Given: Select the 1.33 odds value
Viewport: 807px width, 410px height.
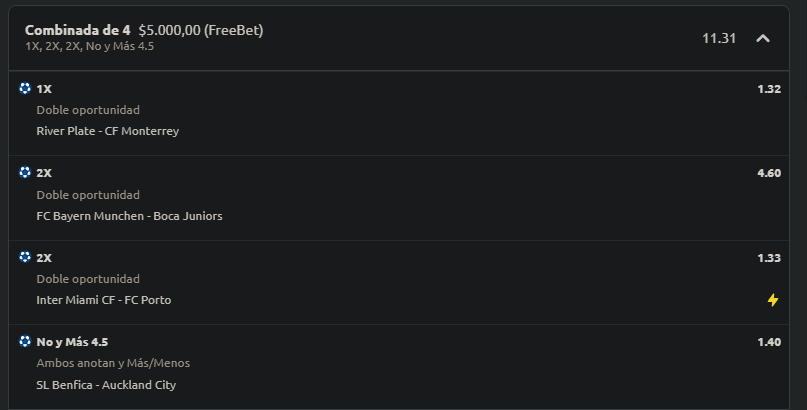Looking at the screenshot, I should point(769,258).
